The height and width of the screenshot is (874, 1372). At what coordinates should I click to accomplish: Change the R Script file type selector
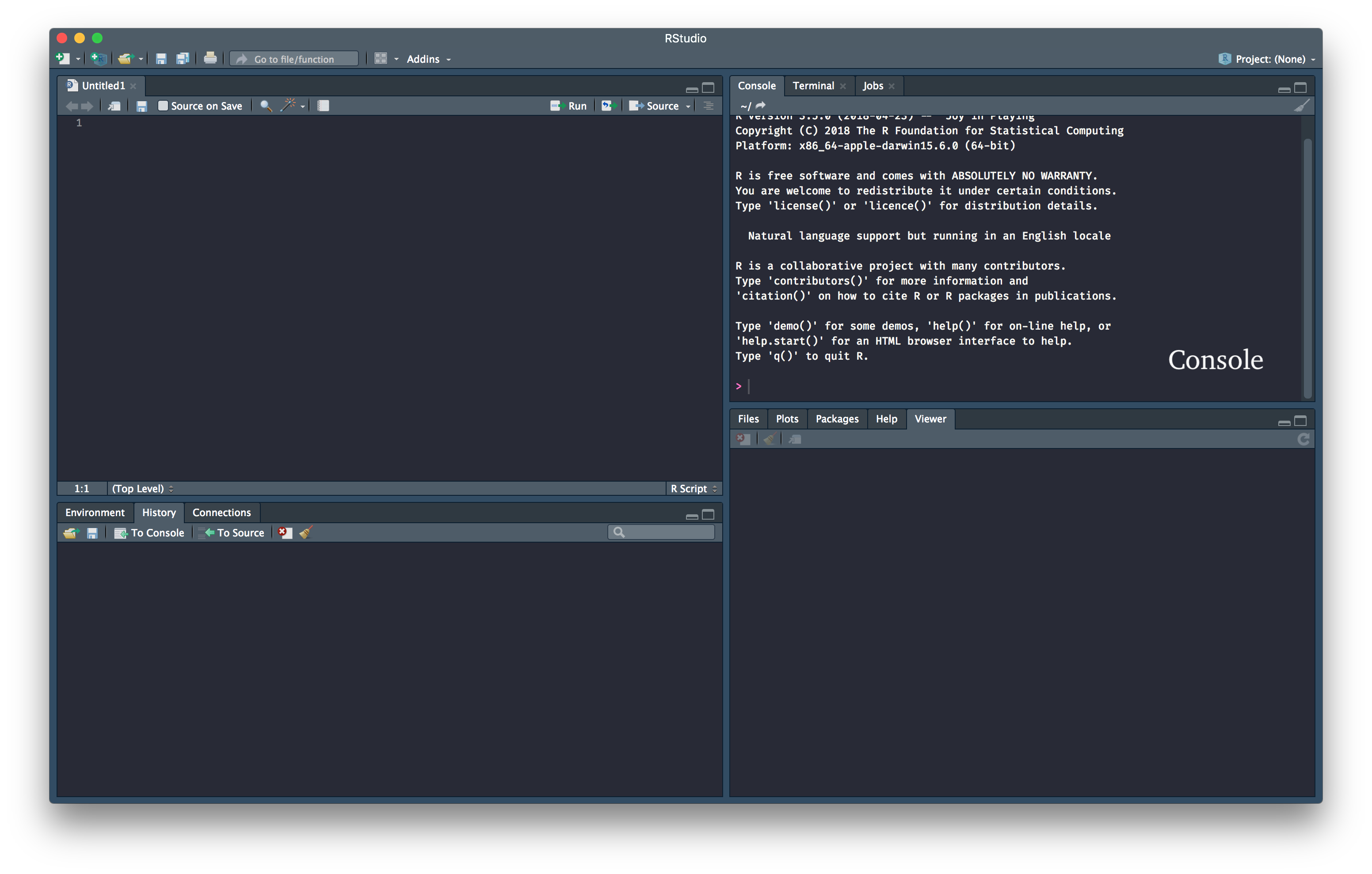694,488
